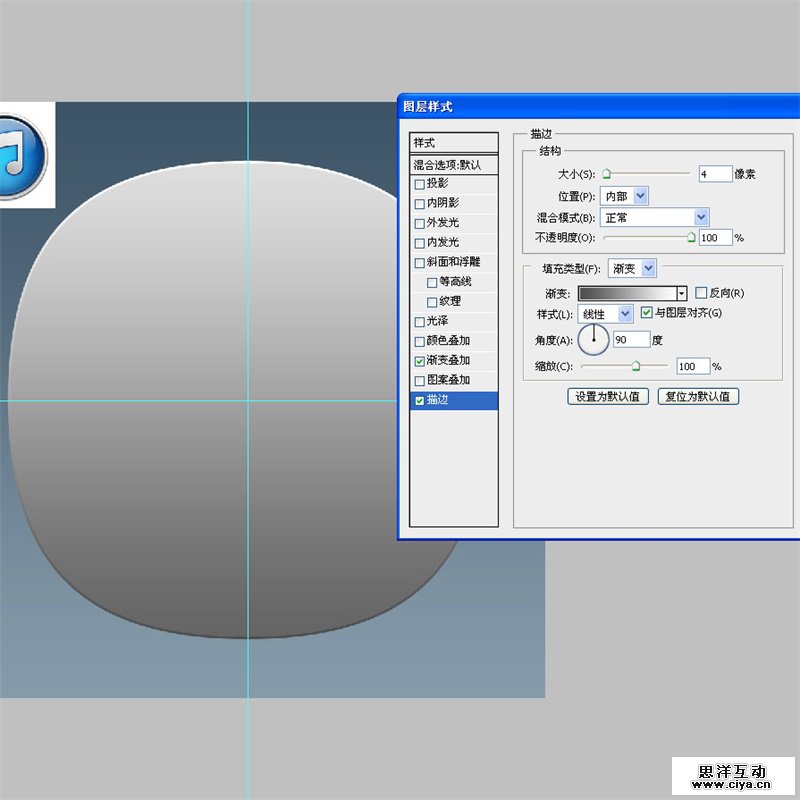Click the 设置为默认值 button
The height and width of the screenshot is (800, 800).
608,396
